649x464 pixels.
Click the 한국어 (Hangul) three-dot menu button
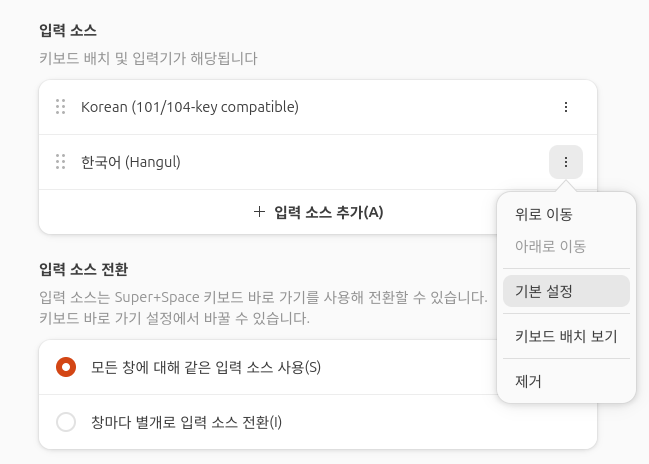coord(566,162)
